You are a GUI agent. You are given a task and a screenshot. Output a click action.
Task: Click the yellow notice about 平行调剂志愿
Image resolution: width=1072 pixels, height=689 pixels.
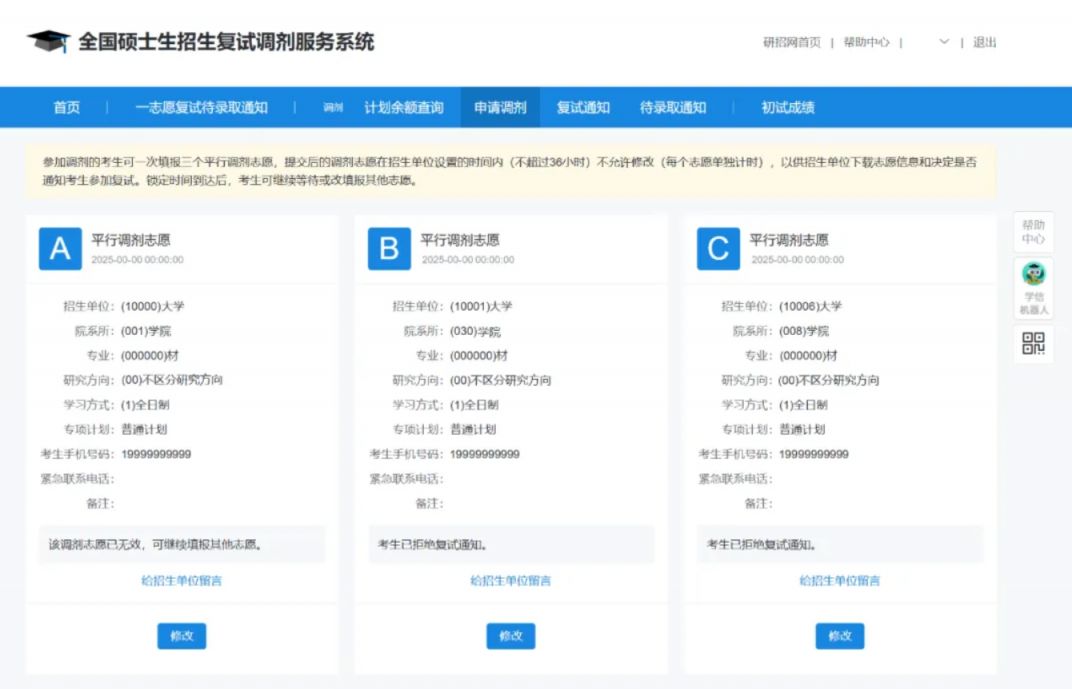(x=510, y=171)
